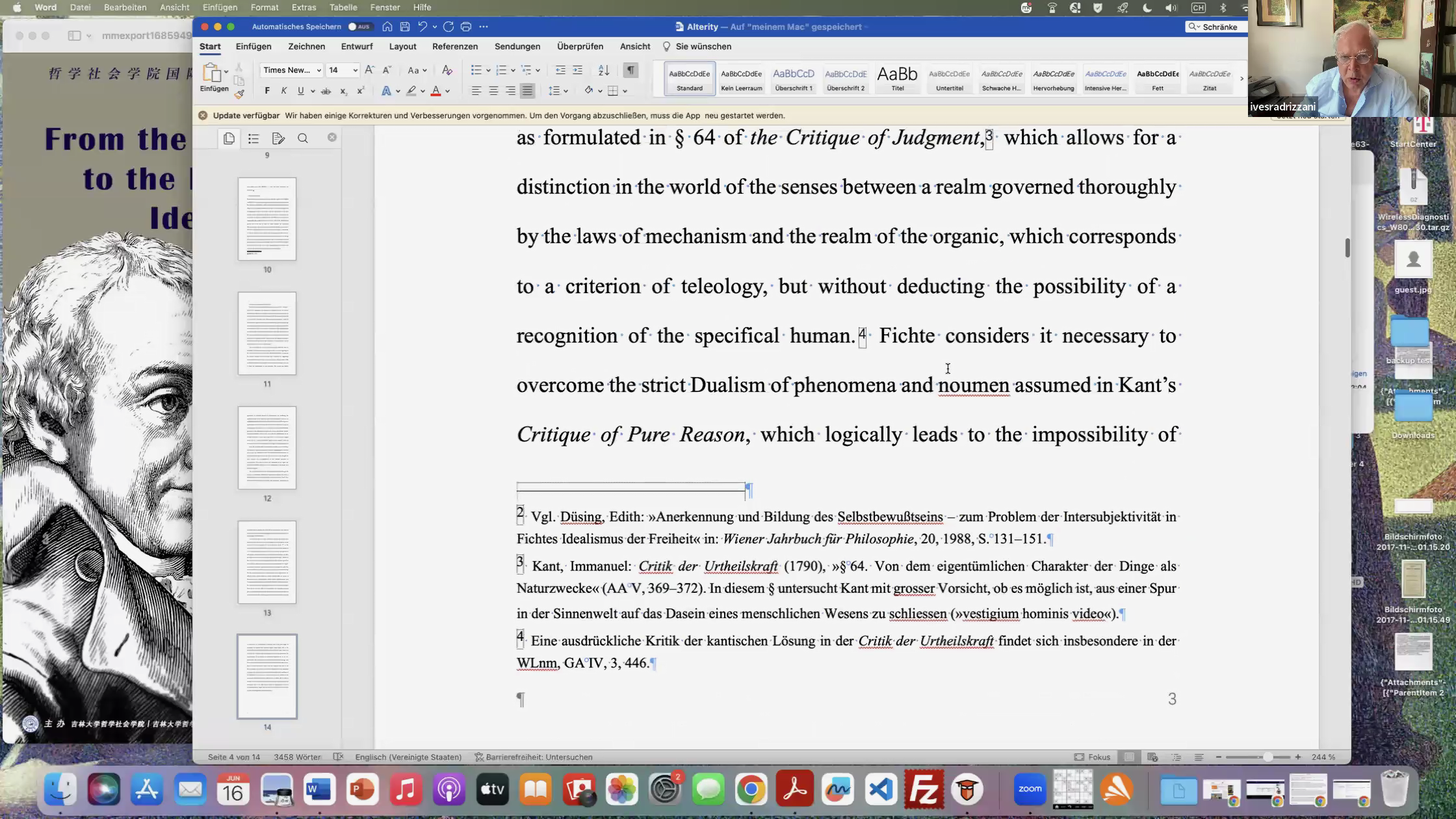Apply strikethrough formatting

326,91
